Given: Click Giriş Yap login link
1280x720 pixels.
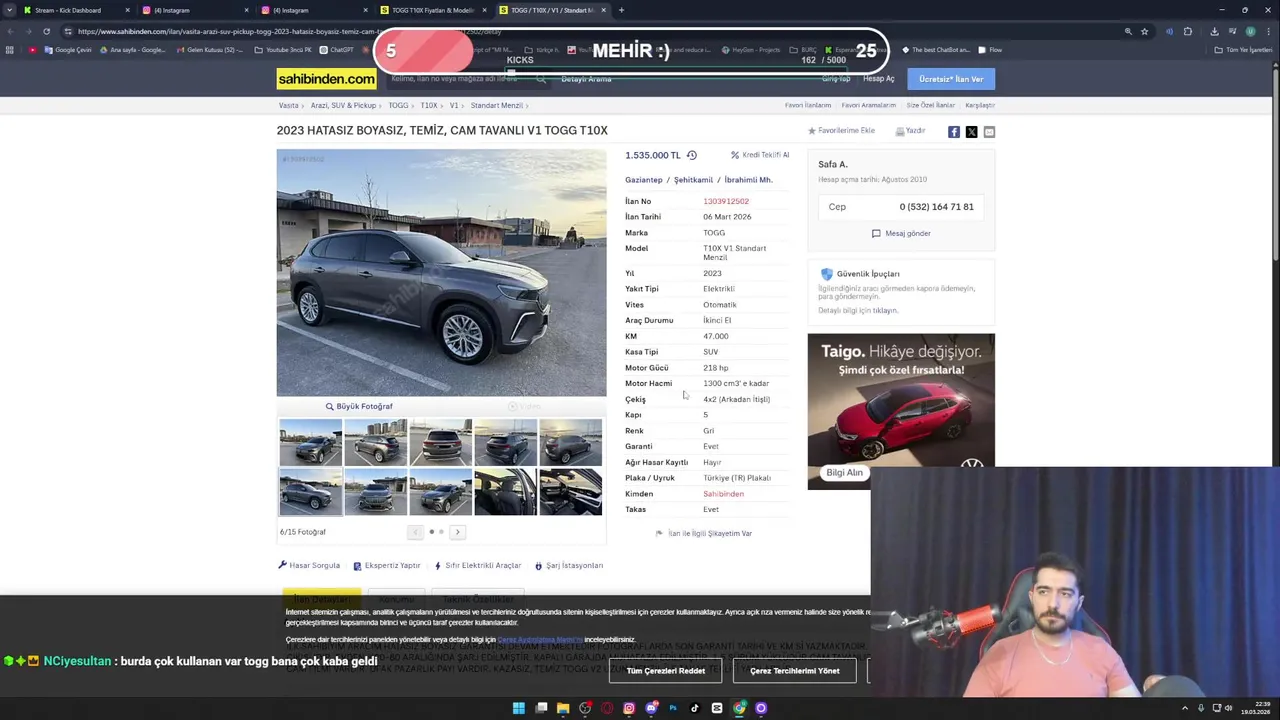Looking at the screenshot, I should click(836, 79).
